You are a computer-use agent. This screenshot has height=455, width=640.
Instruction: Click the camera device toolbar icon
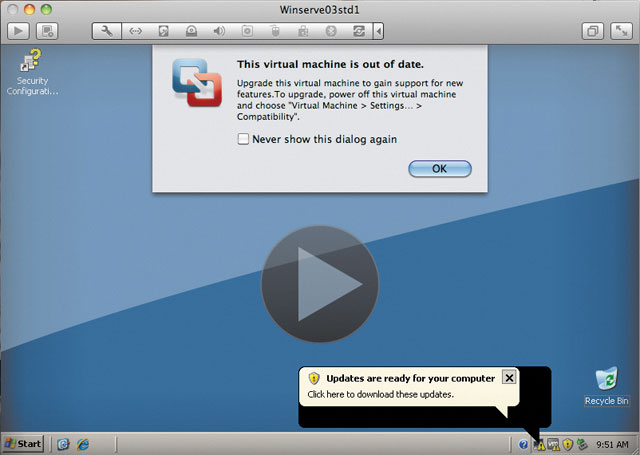[247, 31]
